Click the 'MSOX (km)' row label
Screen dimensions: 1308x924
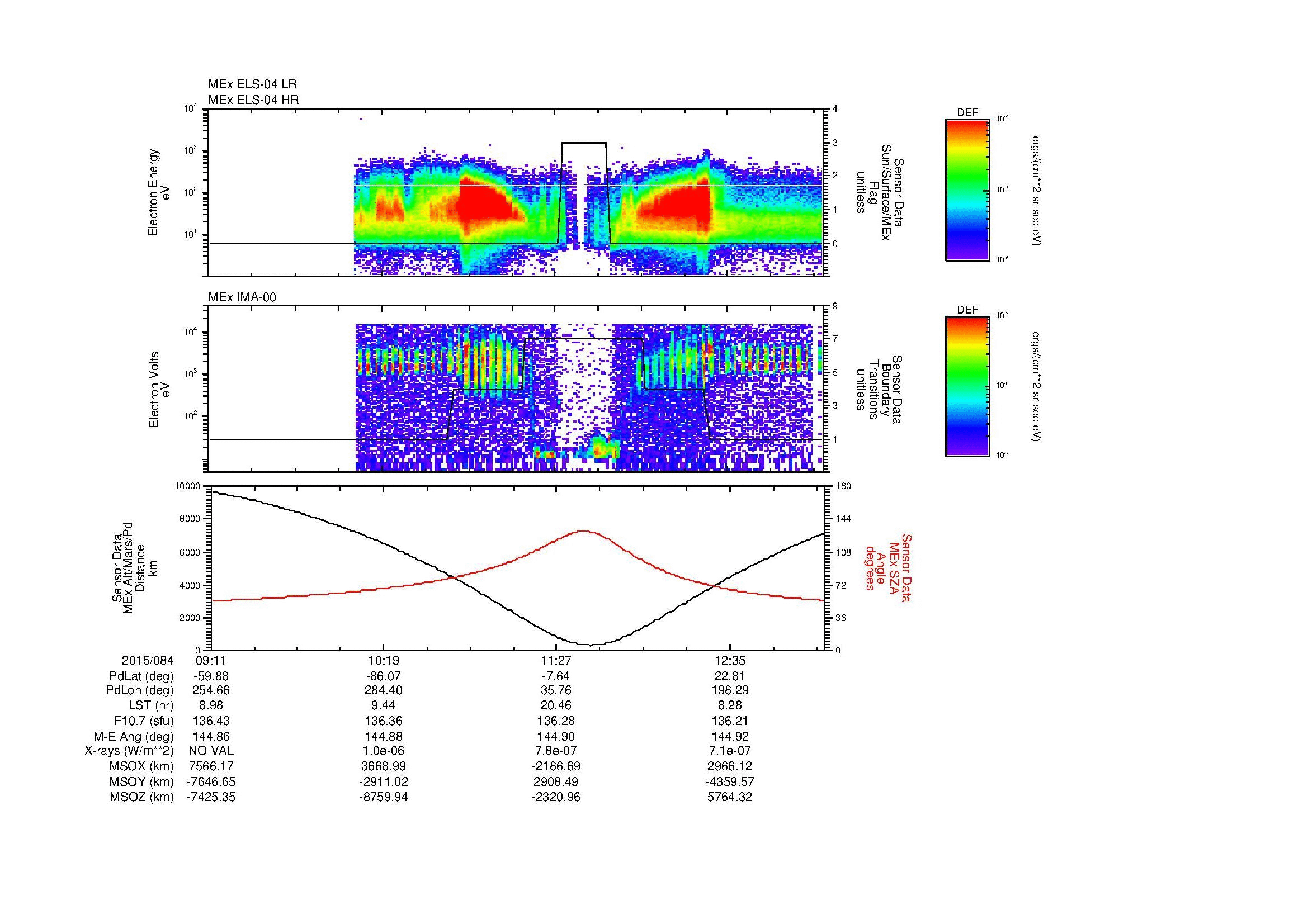(142, 766)
